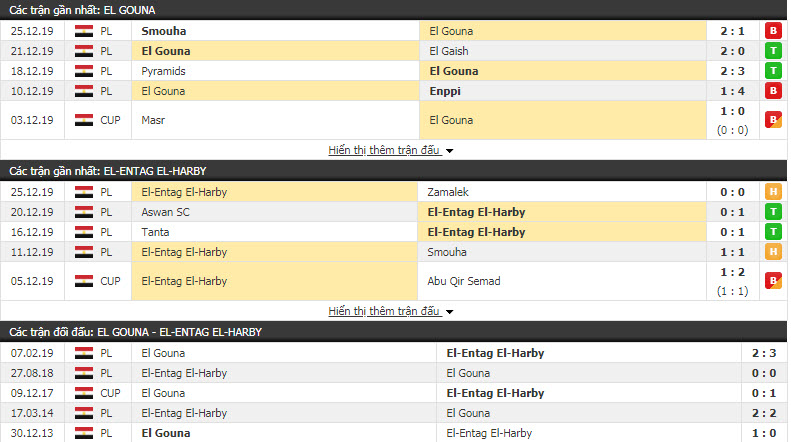
Task: Click green T badge for Aswan SC match
Action: coord(773,212)
